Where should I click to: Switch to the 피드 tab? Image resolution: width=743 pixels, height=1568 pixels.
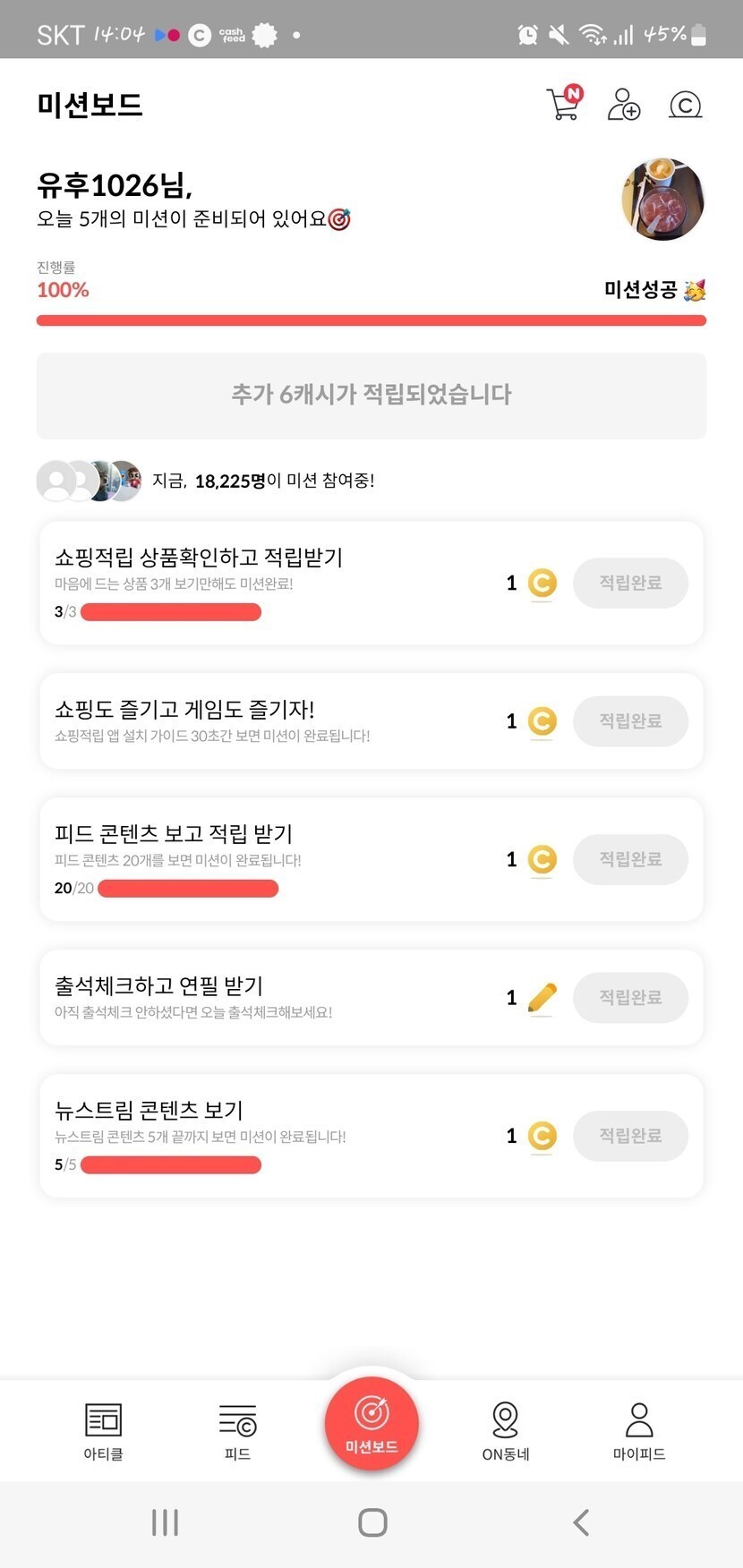[237, 1430]
